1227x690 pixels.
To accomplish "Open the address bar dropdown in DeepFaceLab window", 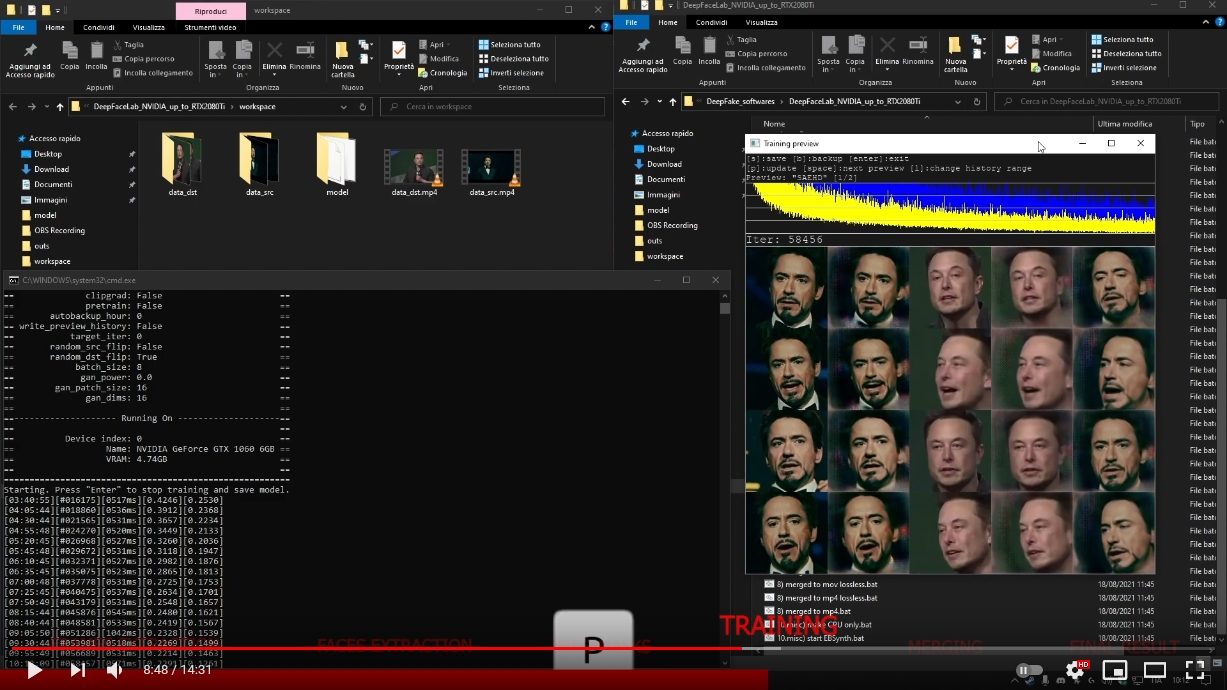I will pyautogui.click(x=960, y=101).
